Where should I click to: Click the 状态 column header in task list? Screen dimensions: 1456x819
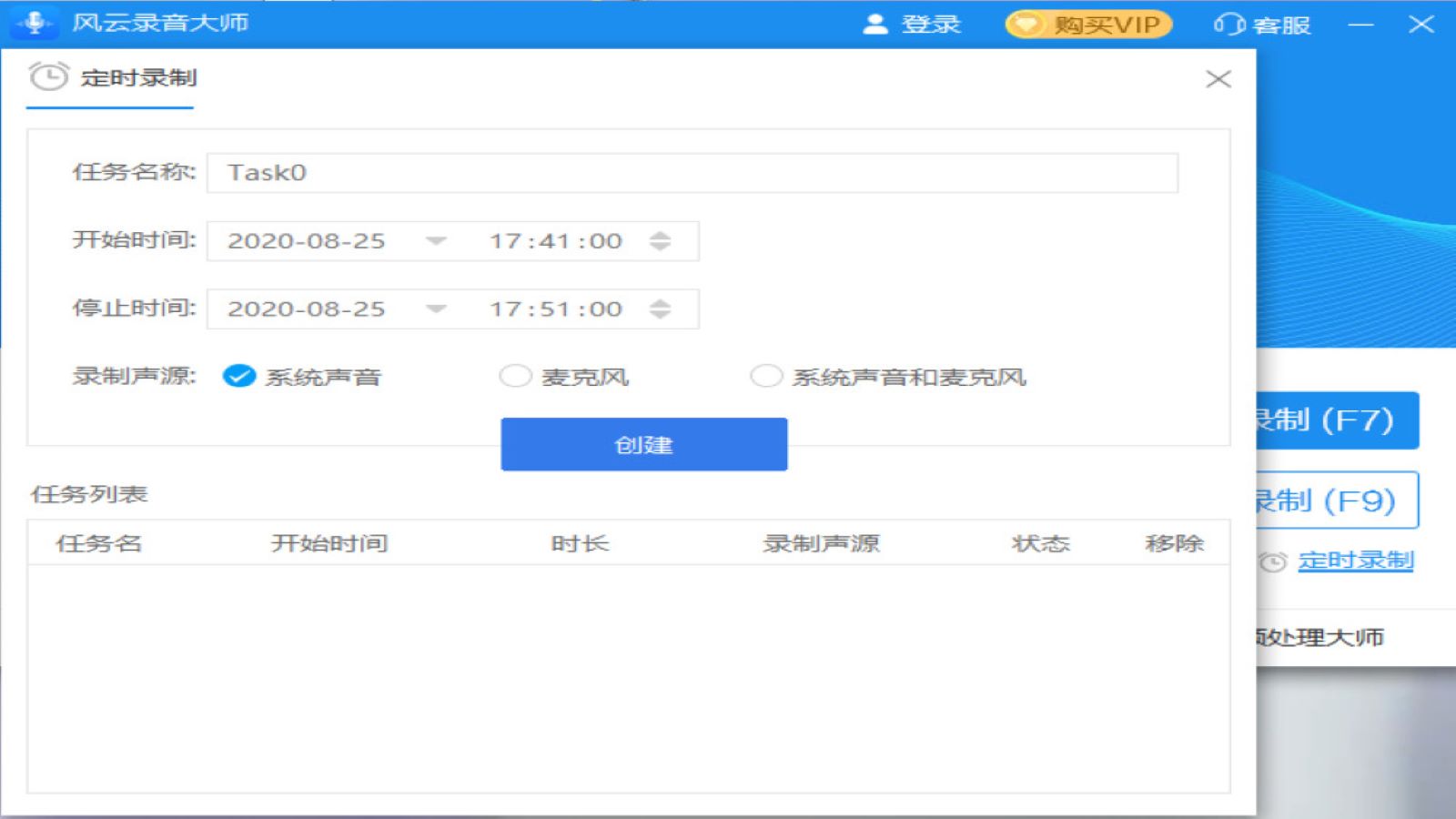1040,542
